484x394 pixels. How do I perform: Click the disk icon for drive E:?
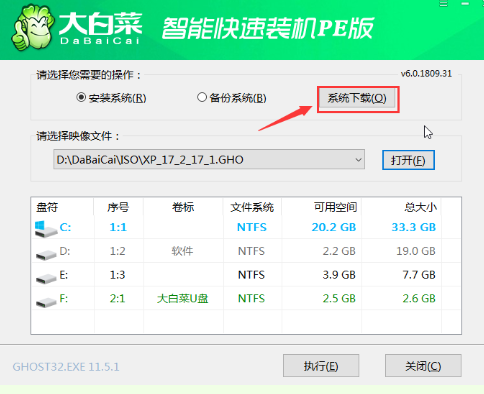[46, 278]
